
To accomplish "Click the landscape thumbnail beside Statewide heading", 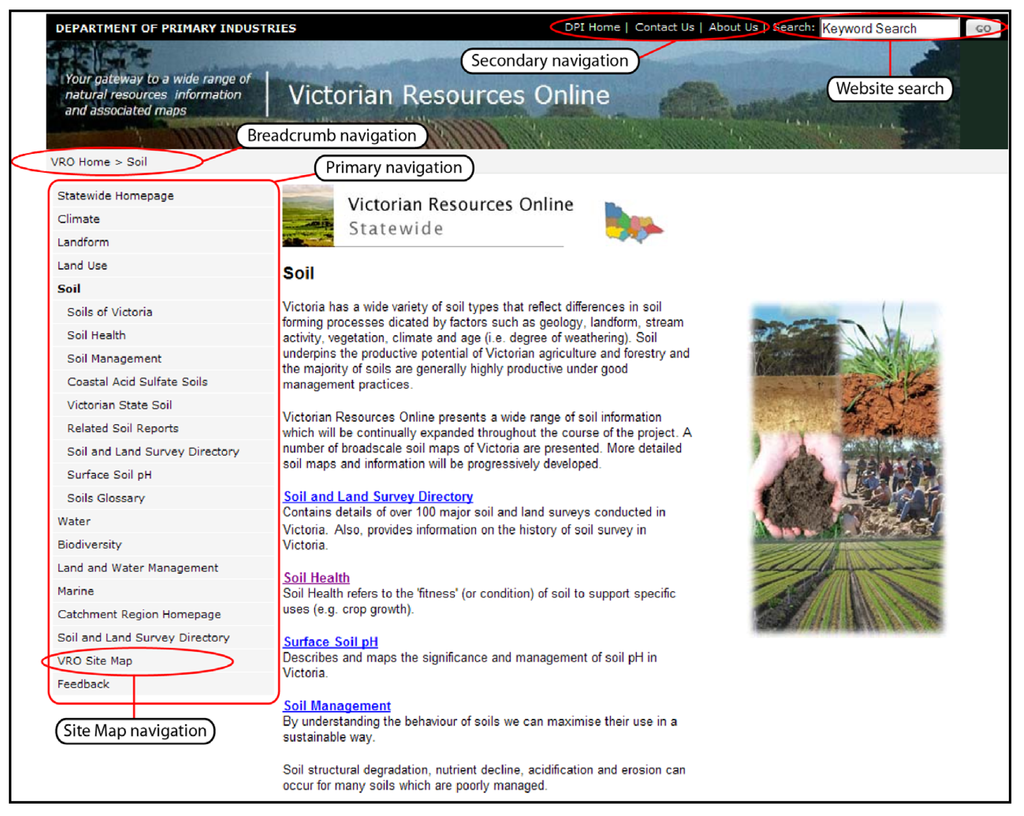I will coord(308,215).
